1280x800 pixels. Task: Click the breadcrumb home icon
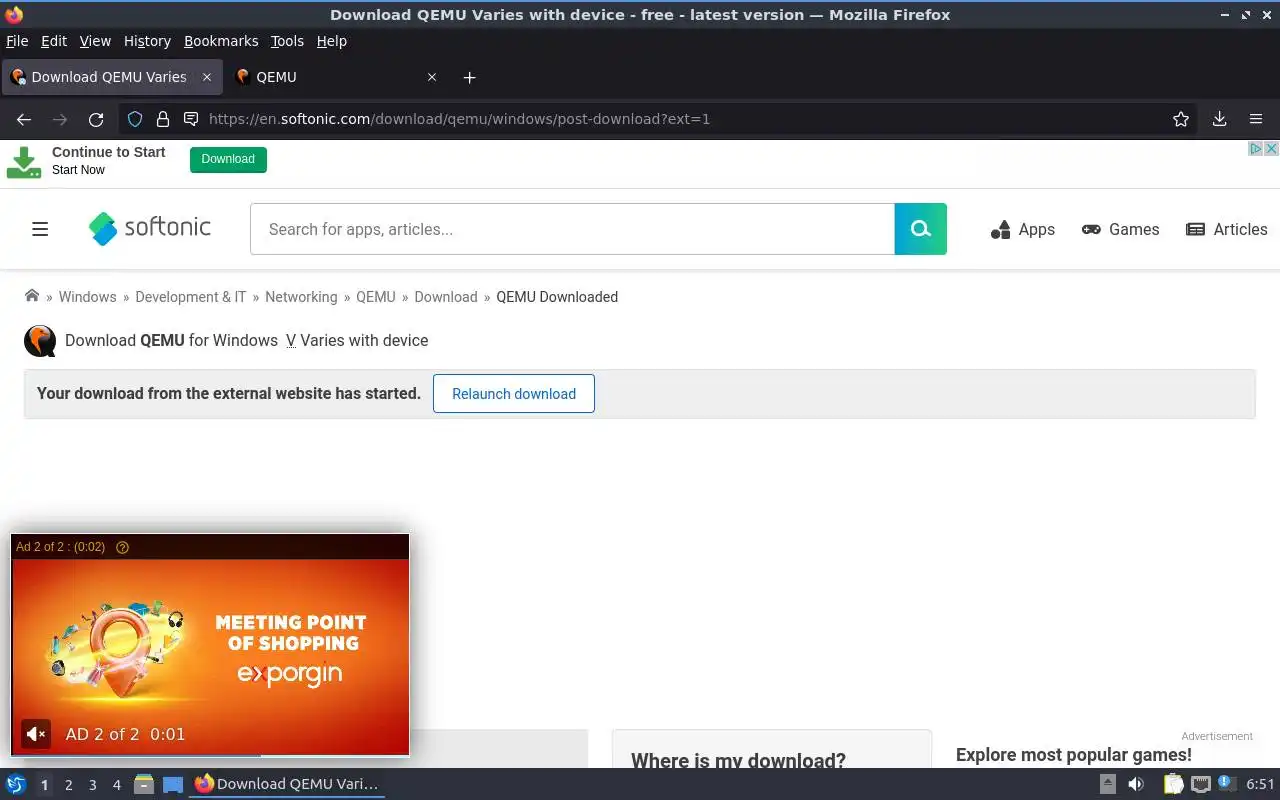point(32,296)
